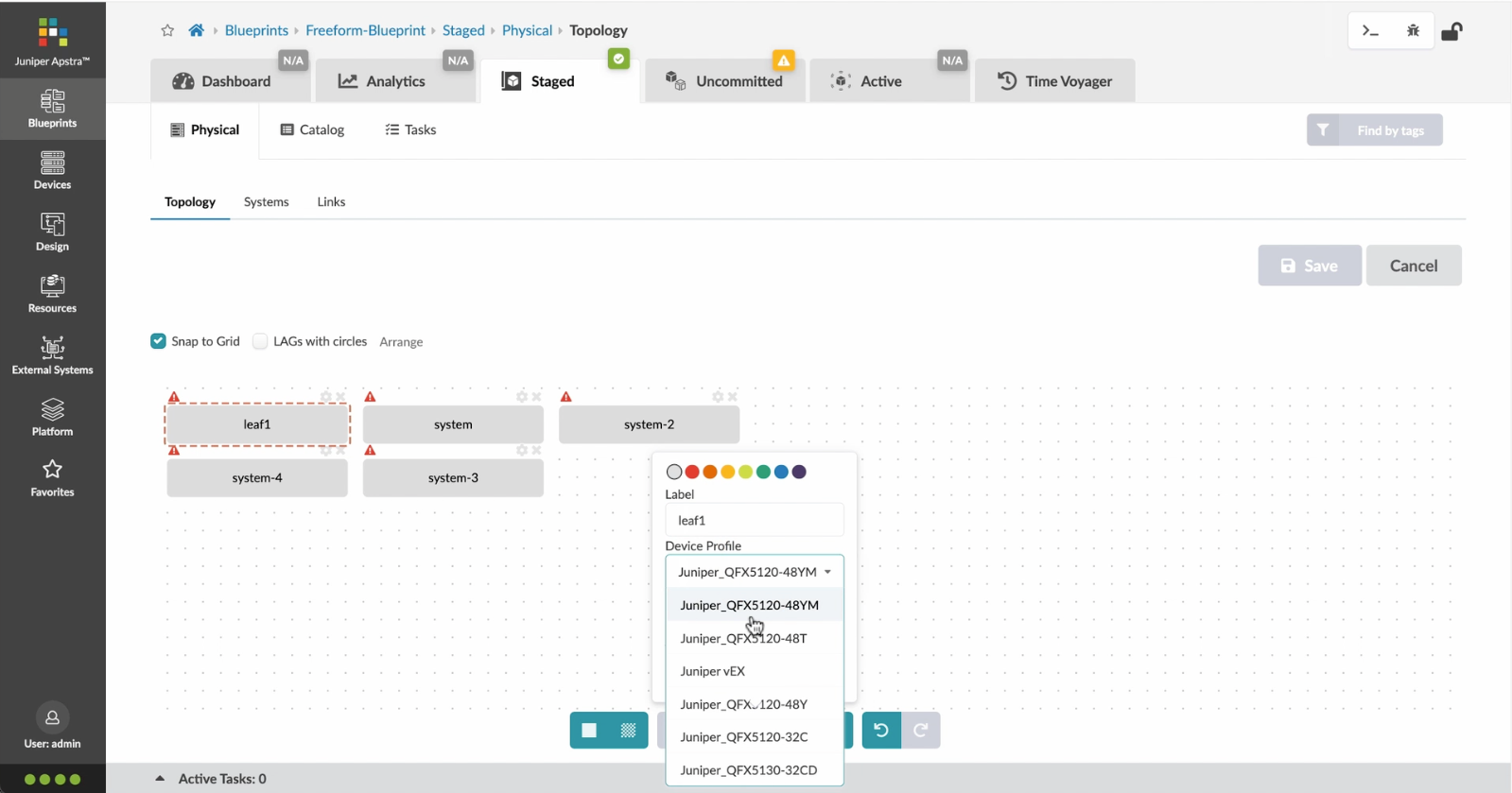This screenshot has height=793, width=1512.
Task: Open the Links view tab
Action: (x=331, y=201)
